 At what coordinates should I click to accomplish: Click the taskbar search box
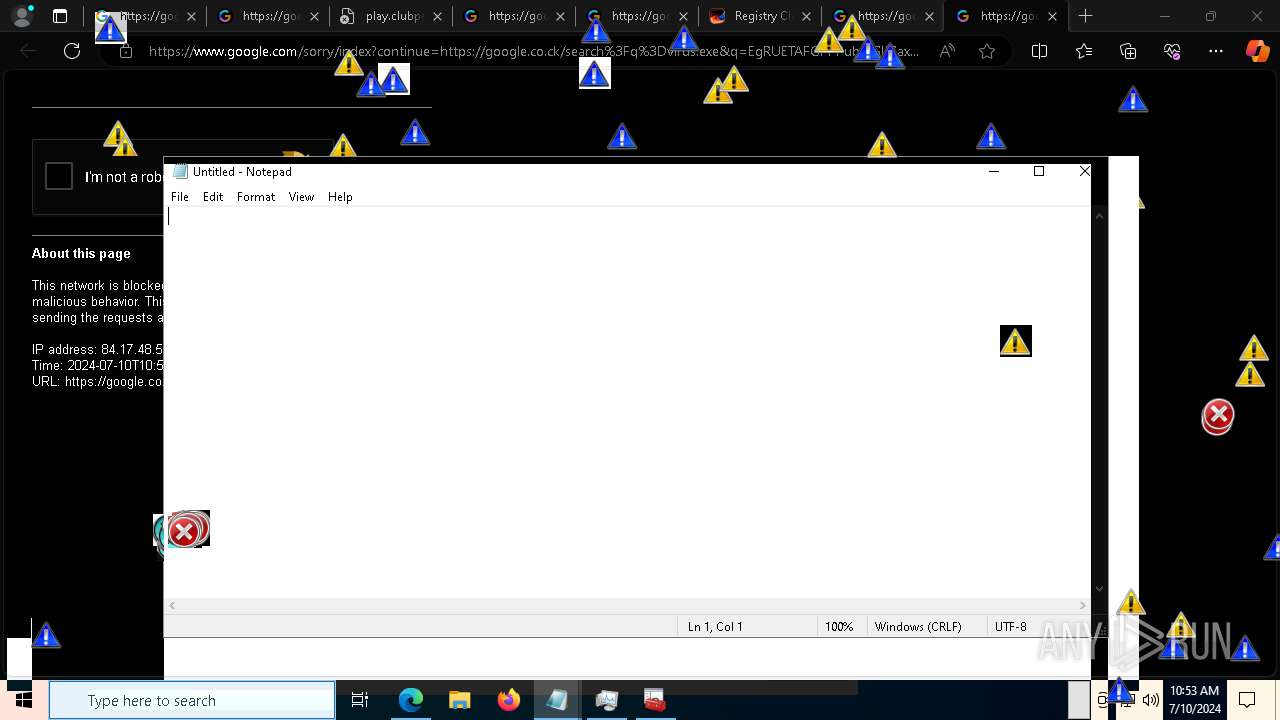pos(192,700)
